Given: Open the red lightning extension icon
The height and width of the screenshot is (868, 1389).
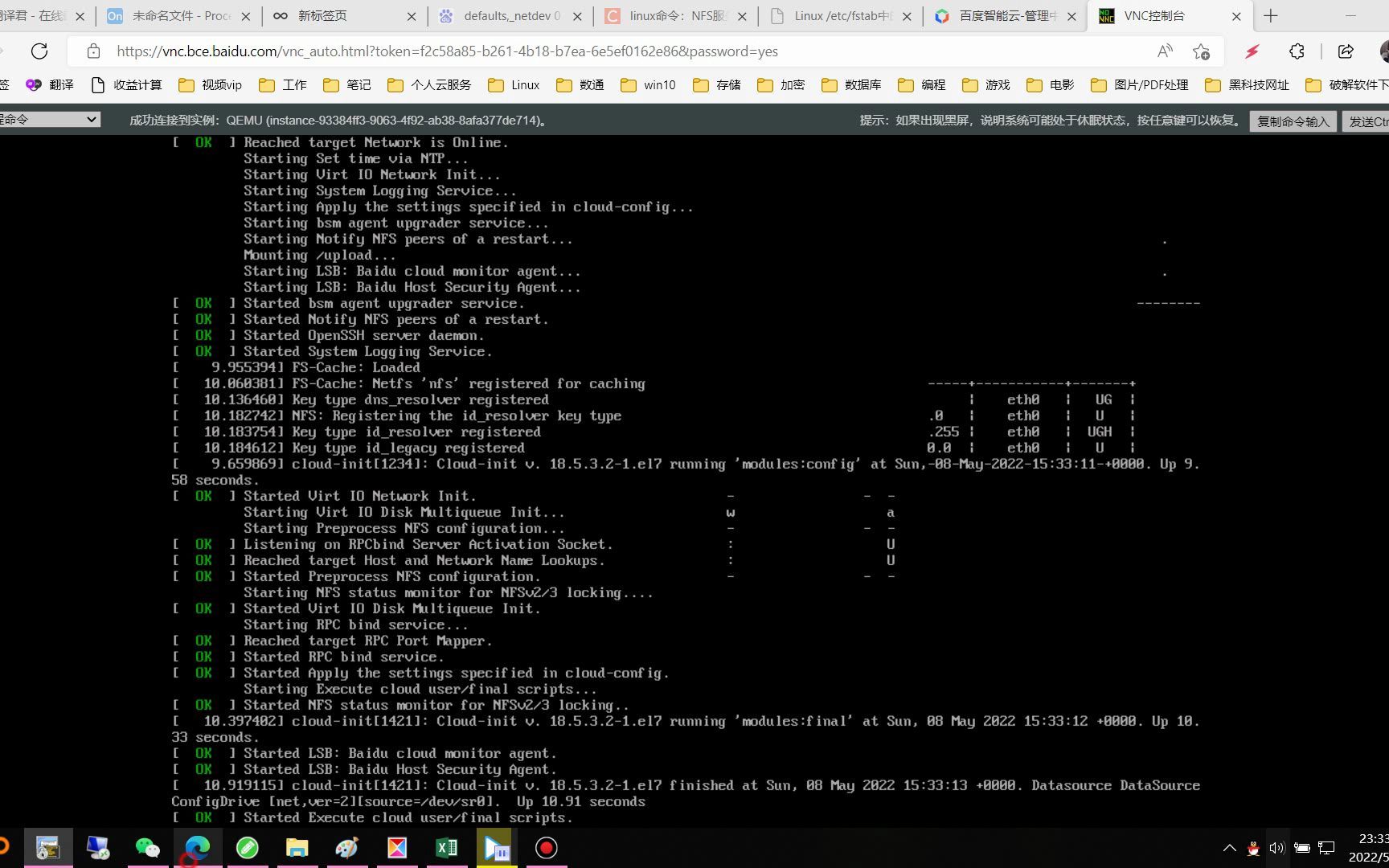Looking at the screenshot, I should 1252,51.
